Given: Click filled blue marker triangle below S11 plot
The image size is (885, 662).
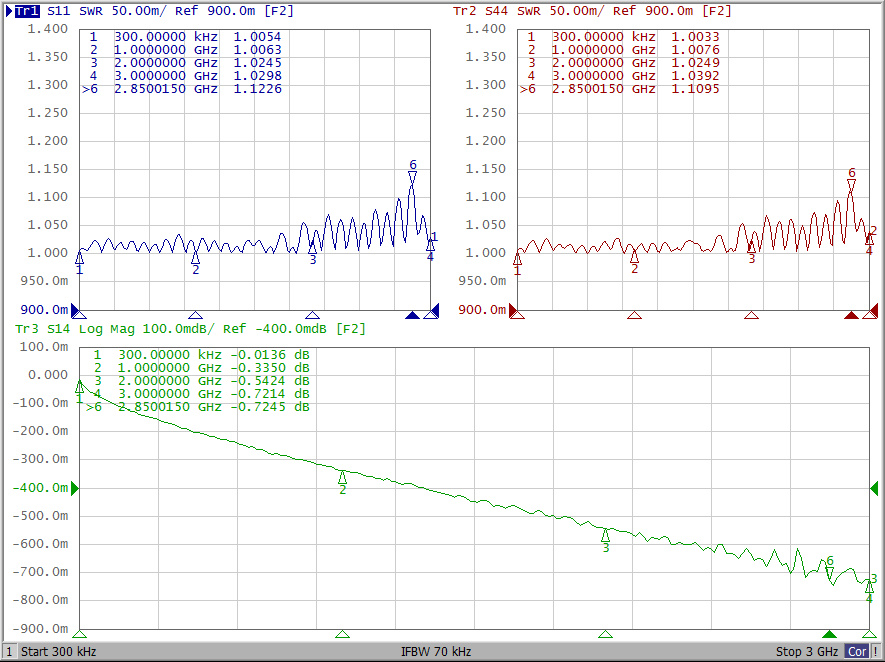Looking at the screenshot, I should tap(412, 315).
